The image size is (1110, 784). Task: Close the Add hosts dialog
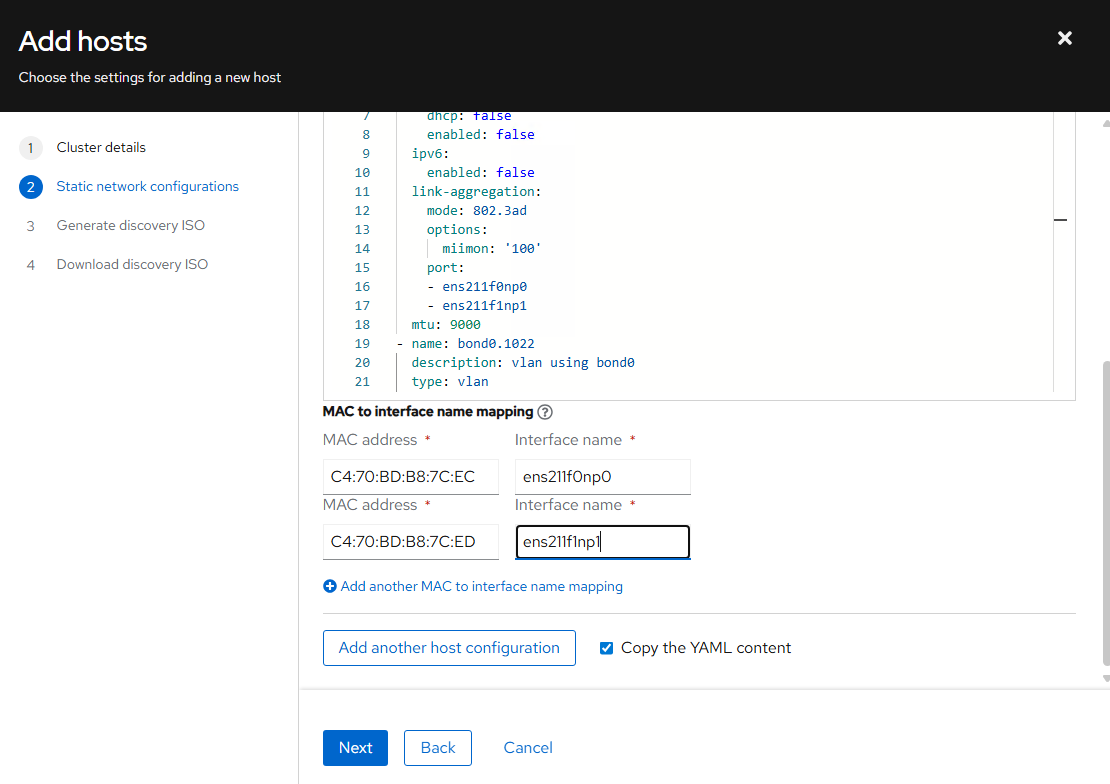1064,38
